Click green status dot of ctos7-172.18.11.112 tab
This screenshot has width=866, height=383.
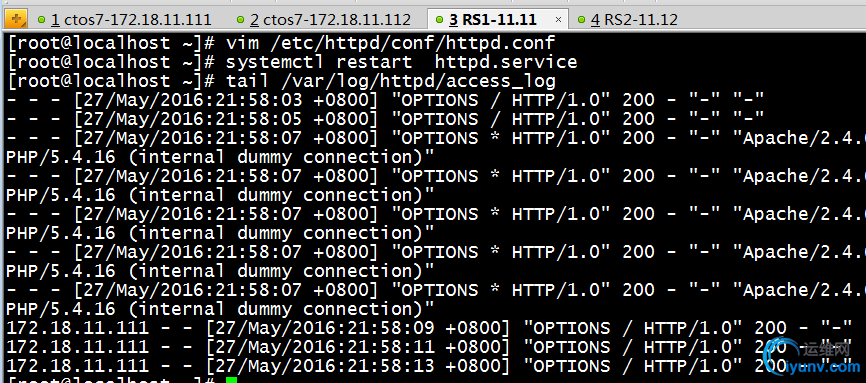tap(240, 20)
